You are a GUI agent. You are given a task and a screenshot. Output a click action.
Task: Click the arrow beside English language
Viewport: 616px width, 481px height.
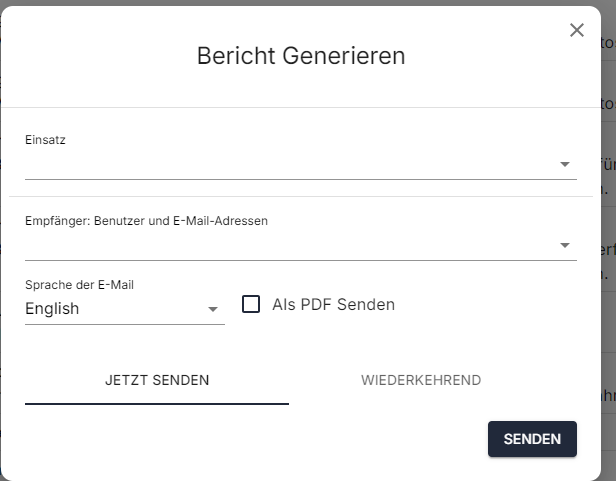coord(212,309)
